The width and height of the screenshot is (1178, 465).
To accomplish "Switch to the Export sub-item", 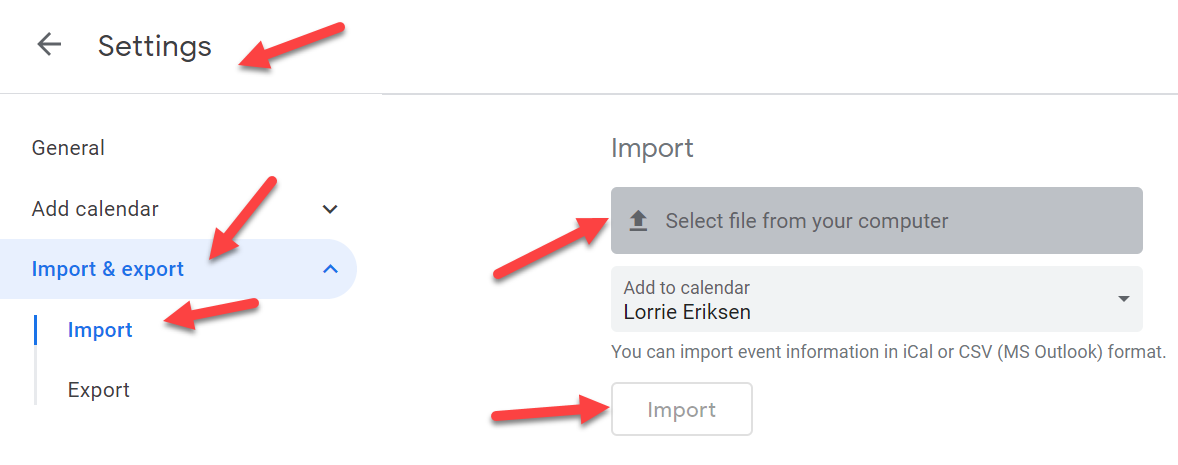I will tap(98, 390).
